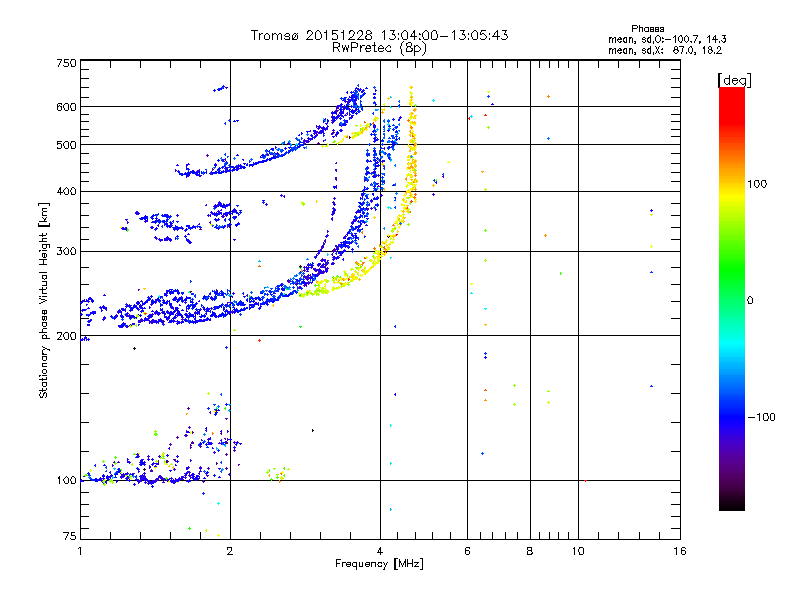Click the '1' frequency tick label
This screenshot has width=800, height=600.
(x=80, y=551)
